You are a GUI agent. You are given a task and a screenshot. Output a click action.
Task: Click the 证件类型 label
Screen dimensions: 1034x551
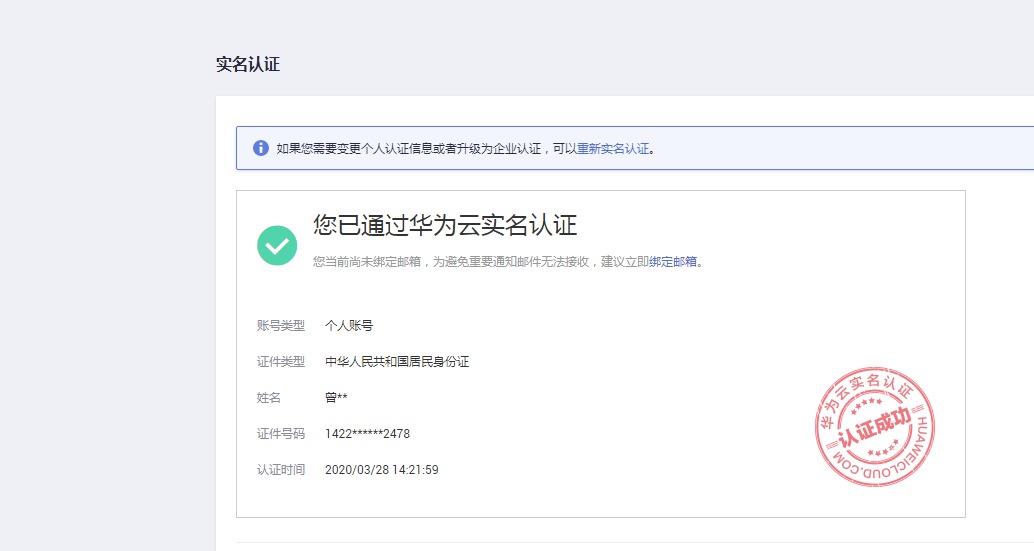(281, 362)
